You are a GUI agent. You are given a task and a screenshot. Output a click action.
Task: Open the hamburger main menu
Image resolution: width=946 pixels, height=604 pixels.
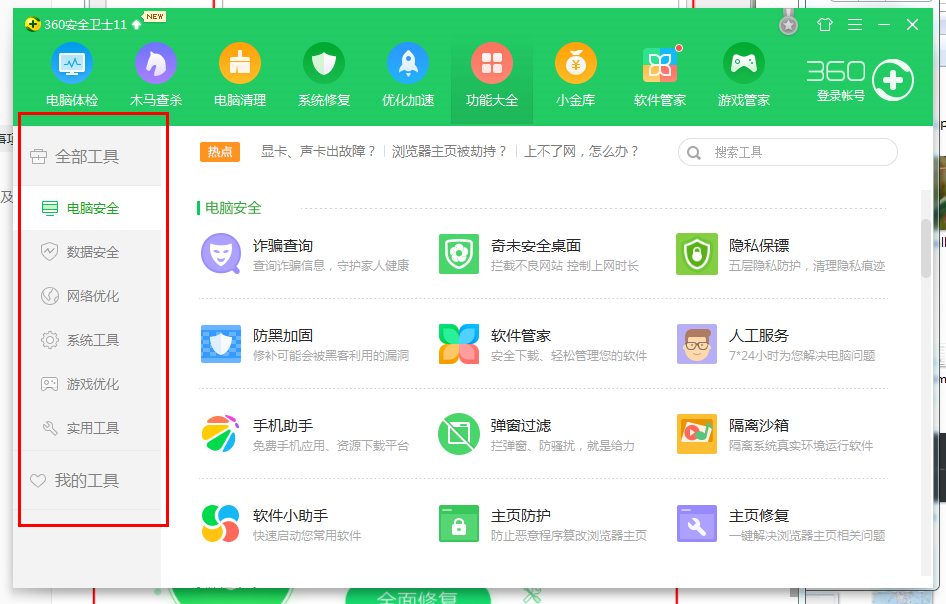coord(855,25)
